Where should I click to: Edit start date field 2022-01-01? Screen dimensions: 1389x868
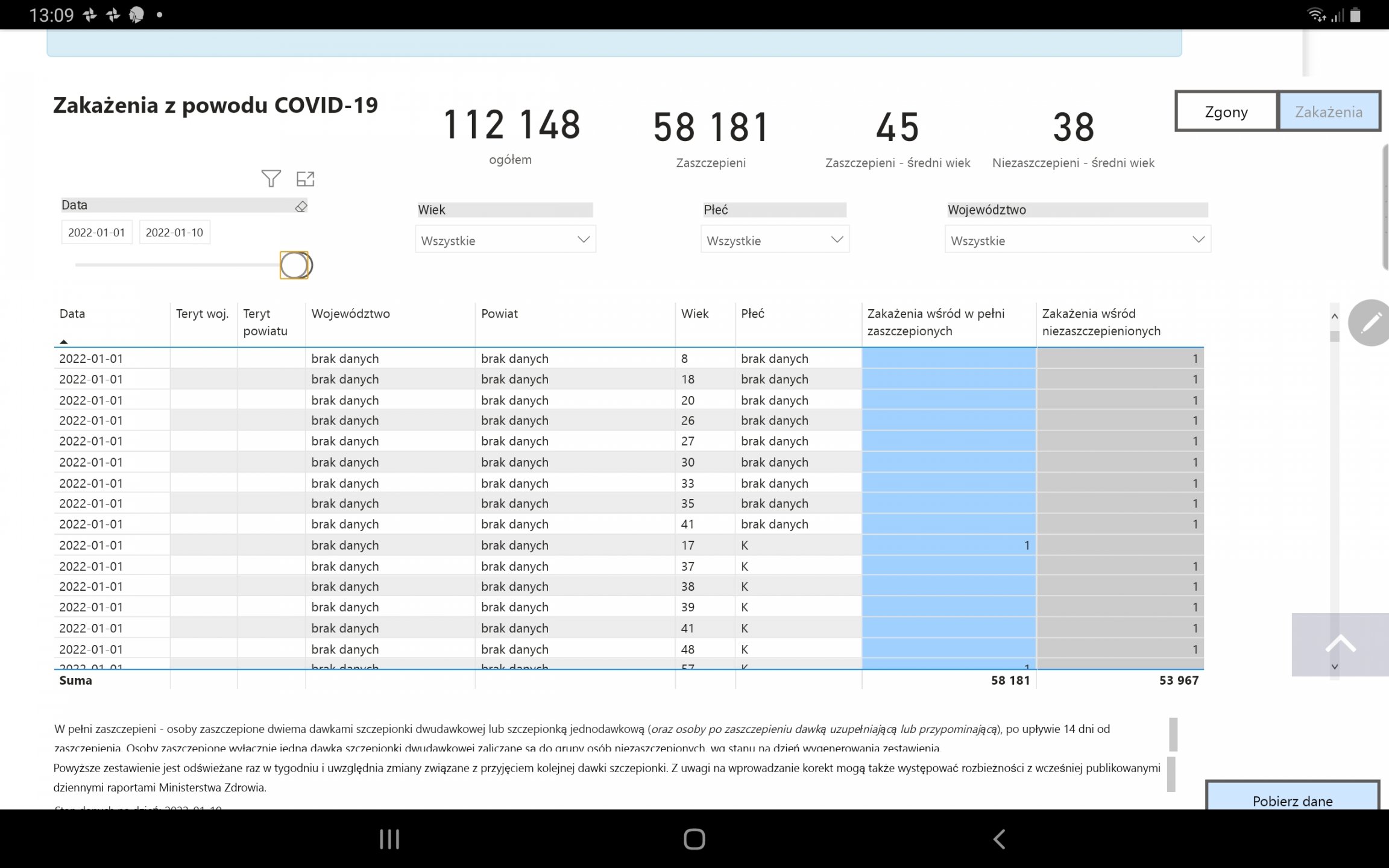coord(96,233)
